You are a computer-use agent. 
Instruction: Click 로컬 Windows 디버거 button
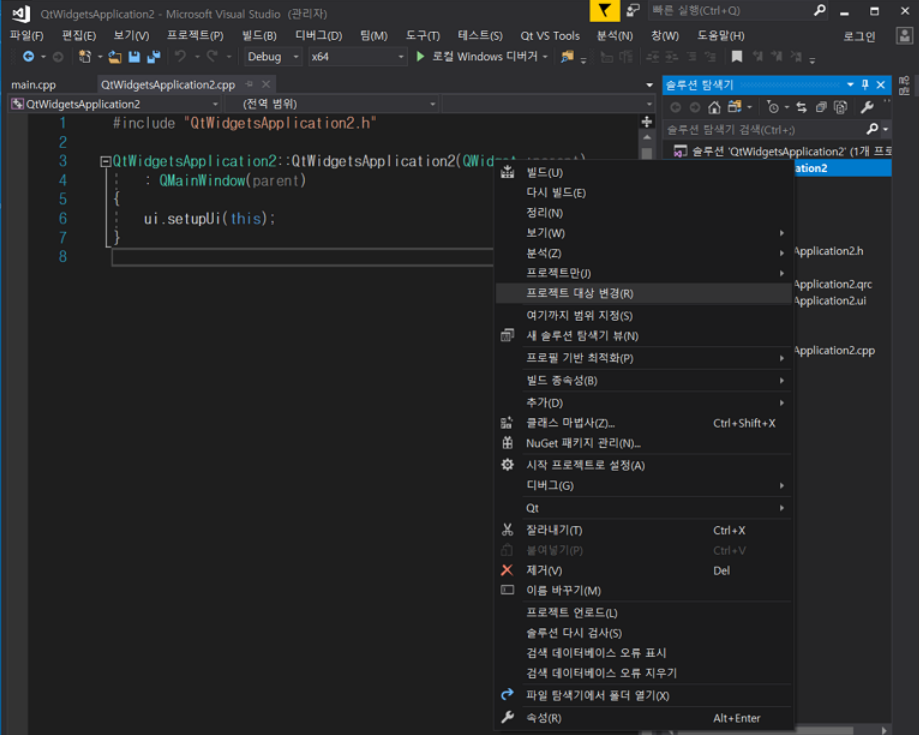coord(477,57)
